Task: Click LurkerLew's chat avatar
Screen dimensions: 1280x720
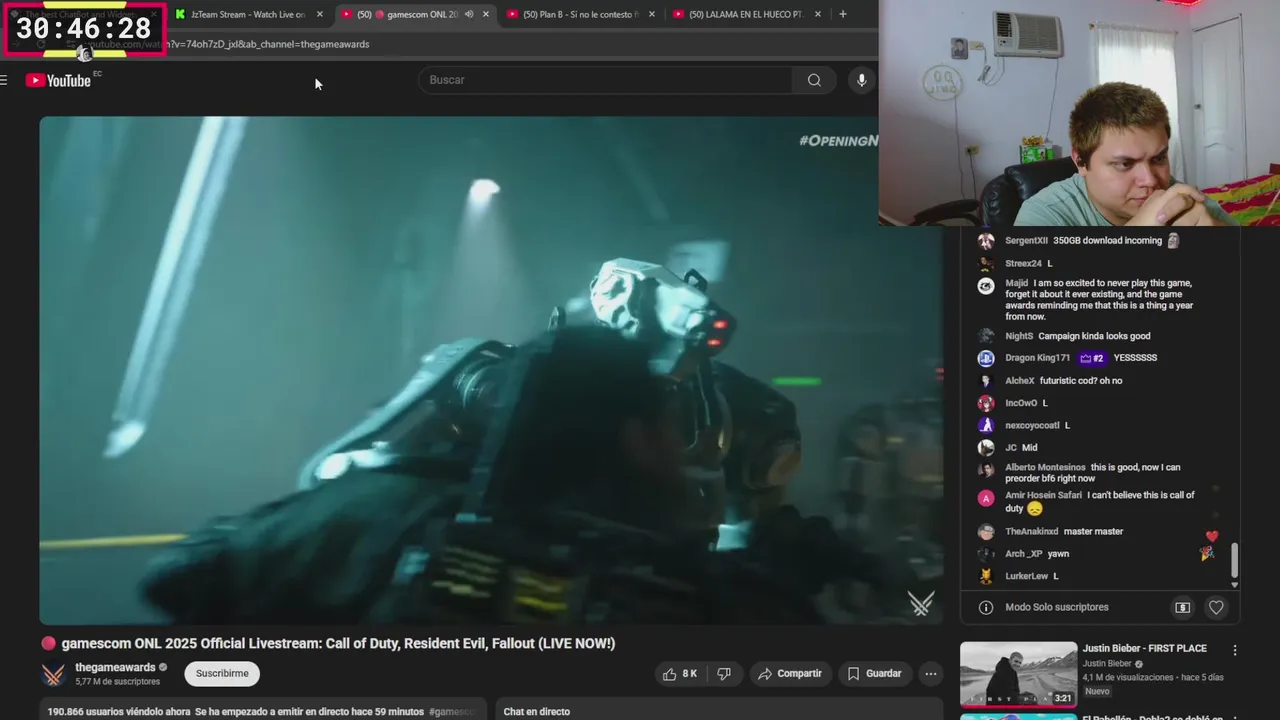Action: 986,576
